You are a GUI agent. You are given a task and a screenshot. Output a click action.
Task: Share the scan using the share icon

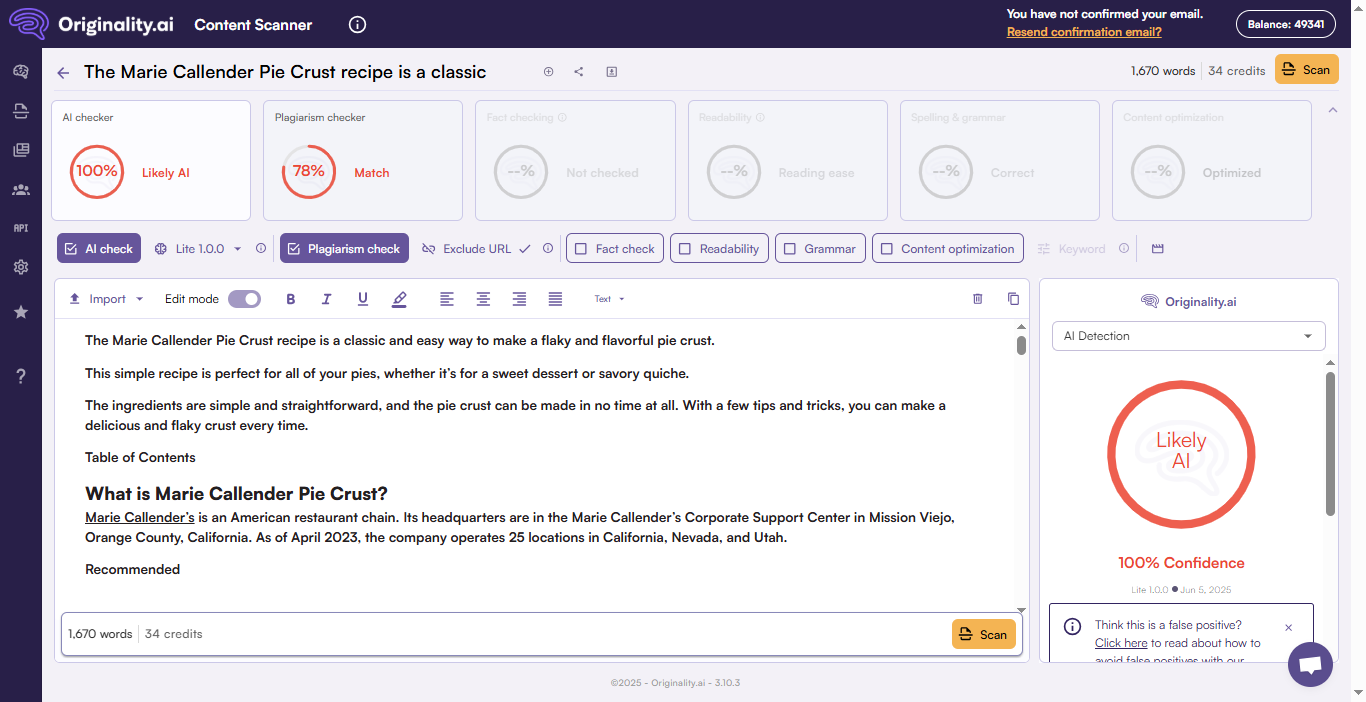tap(579, 71)
